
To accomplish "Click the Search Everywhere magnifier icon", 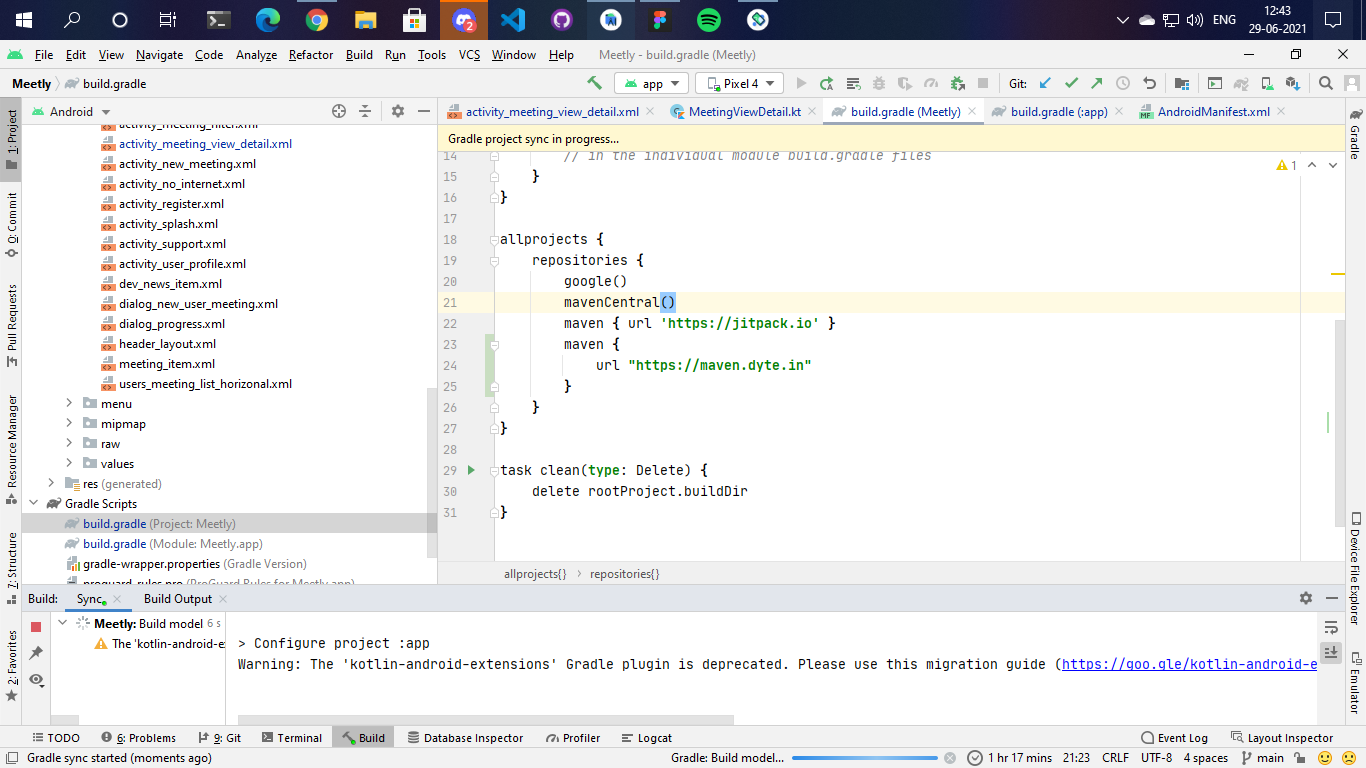I will pos(1326,84).
